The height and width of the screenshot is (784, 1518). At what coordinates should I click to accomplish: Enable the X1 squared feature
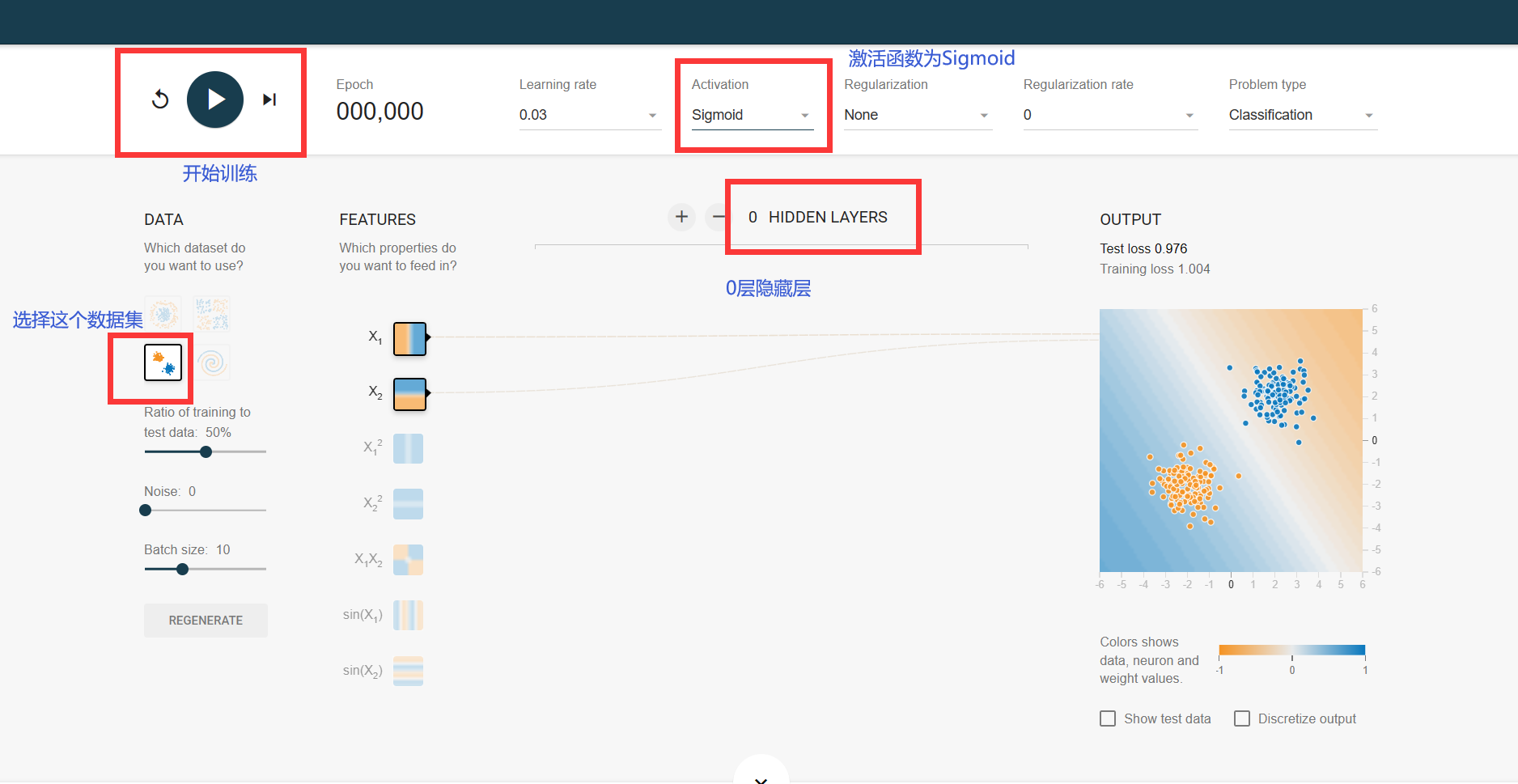click(x=408, y=448)
